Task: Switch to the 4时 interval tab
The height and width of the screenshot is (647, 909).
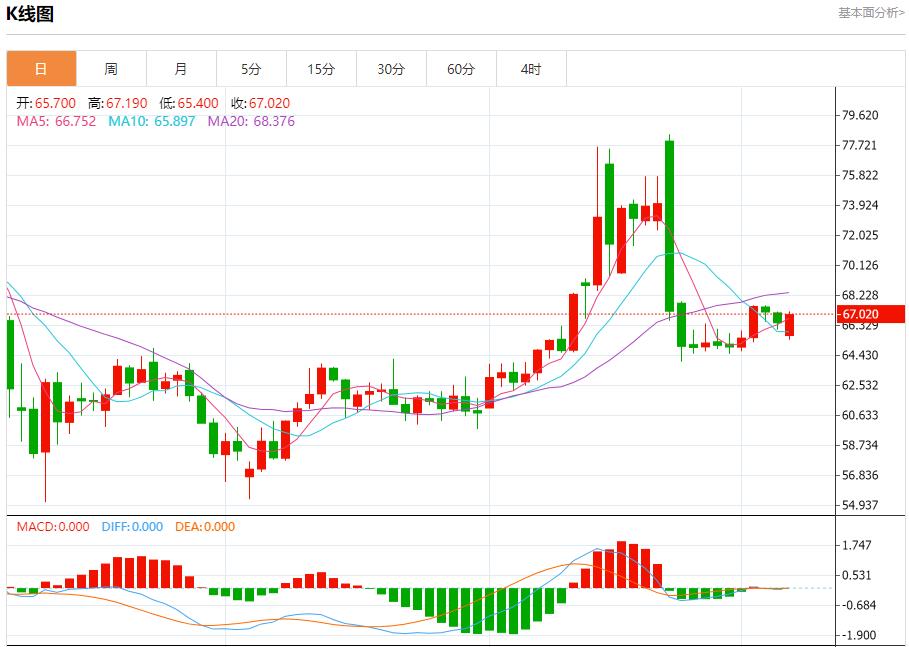Action: point(531,69)
